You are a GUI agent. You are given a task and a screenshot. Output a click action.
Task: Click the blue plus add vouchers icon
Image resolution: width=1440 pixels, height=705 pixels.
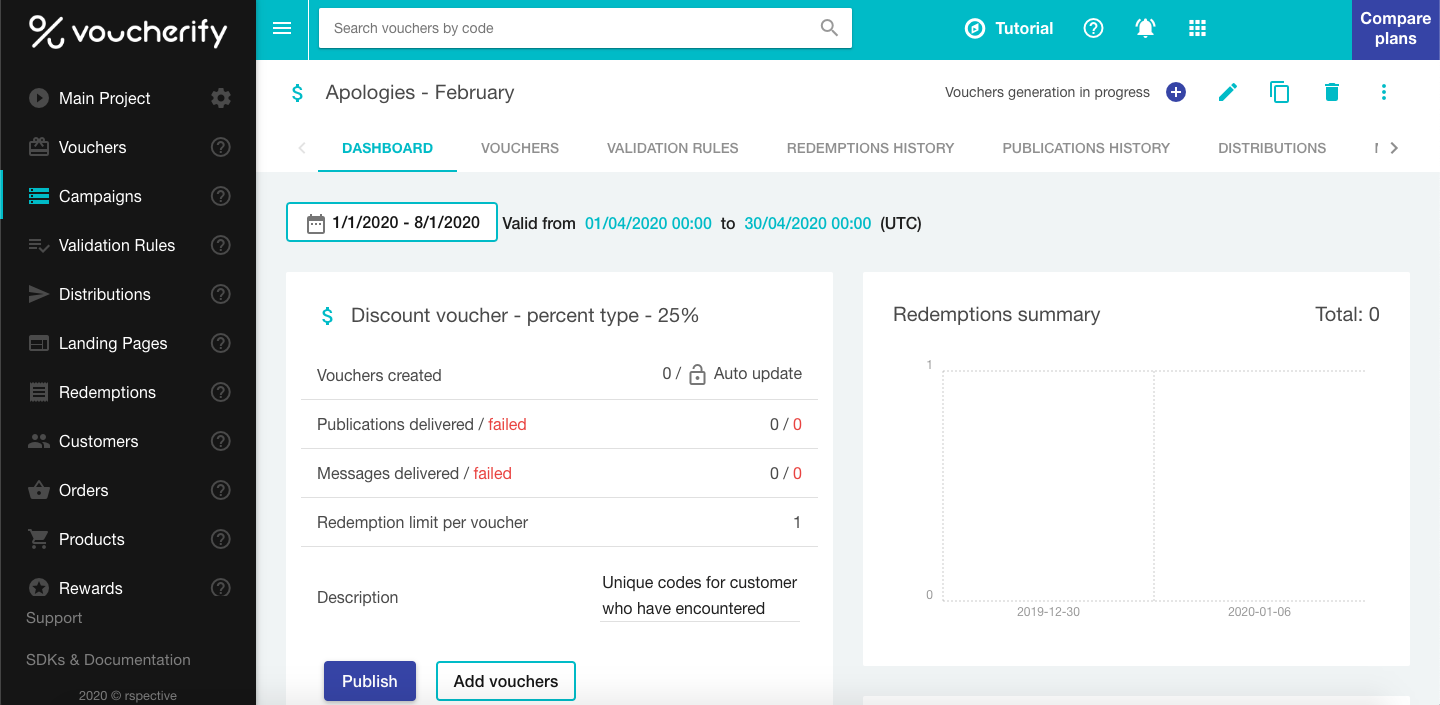coord(1176,92)
